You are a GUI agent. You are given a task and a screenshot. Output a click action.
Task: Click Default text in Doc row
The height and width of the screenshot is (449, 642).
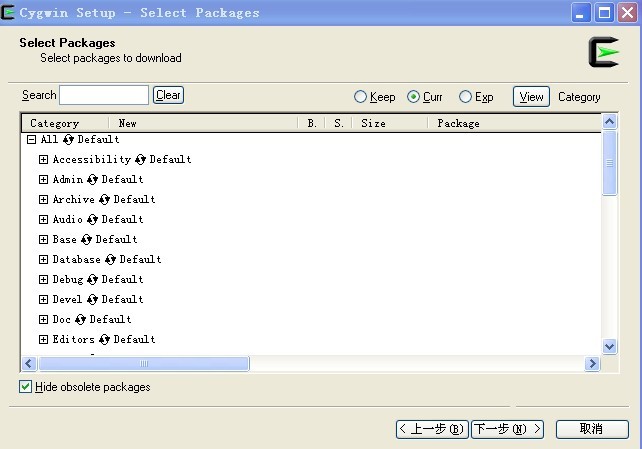[111, 320]
